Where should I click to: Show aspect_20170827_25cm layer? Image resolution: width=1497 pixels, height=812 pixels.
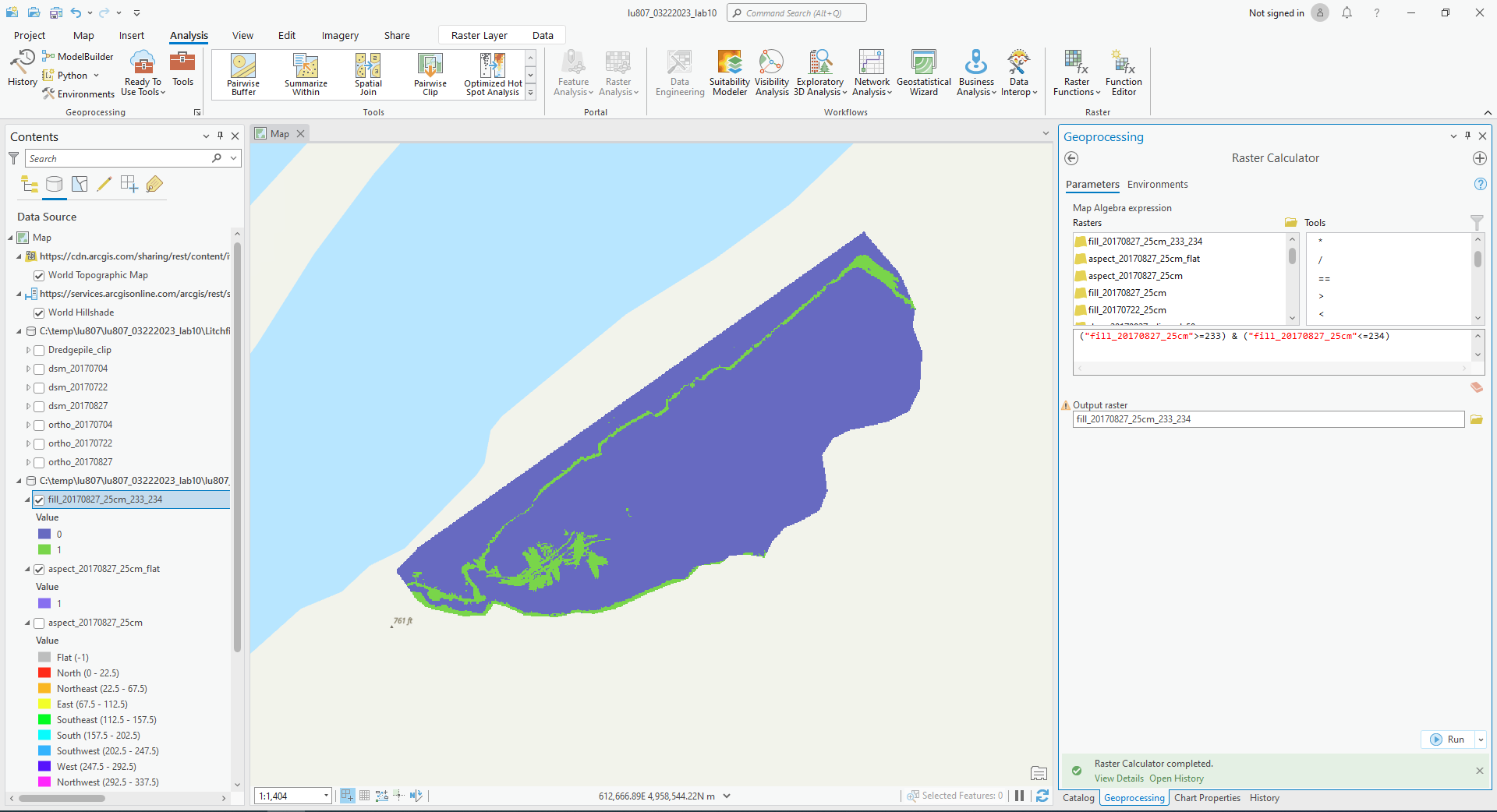click(39, 623)
